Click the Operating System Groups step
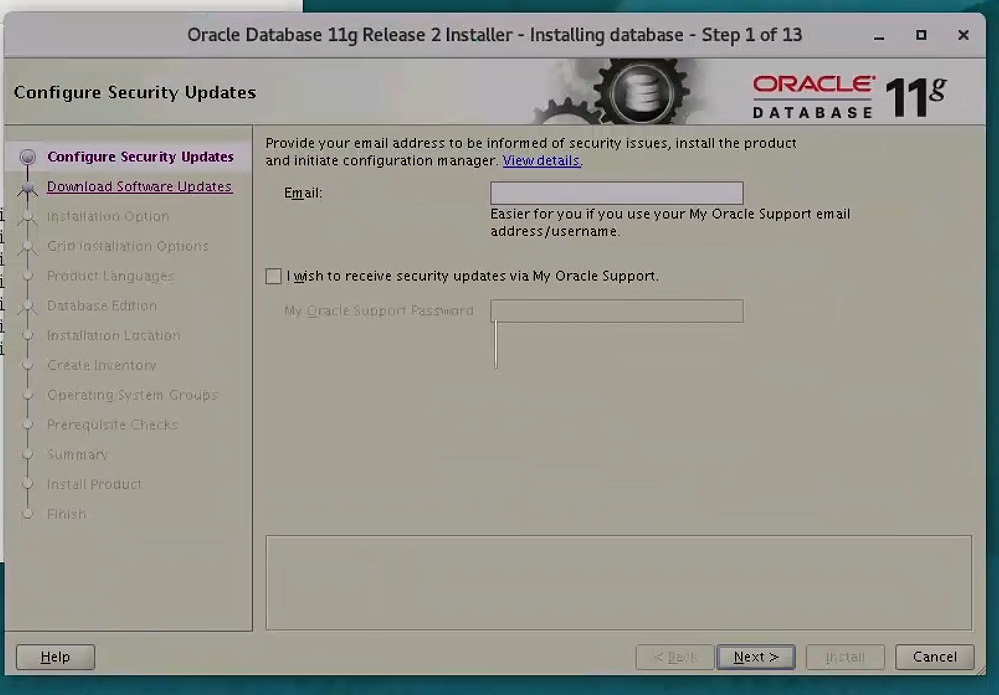This screenshot has width=999, height=695. (132, 395)
